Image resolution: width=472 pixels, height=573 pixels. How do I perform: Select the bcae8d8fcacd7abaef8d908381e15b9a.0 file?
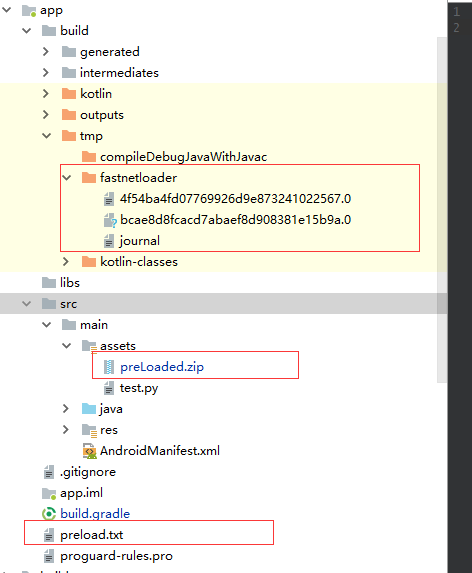[x=235, y=220]
